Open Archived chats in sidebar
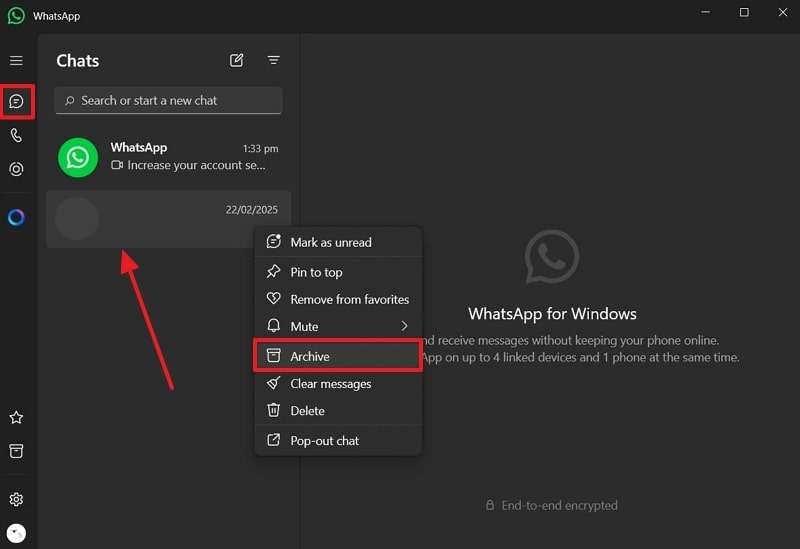Viewport: 800px width, 549px height. [x=16, y=452]
